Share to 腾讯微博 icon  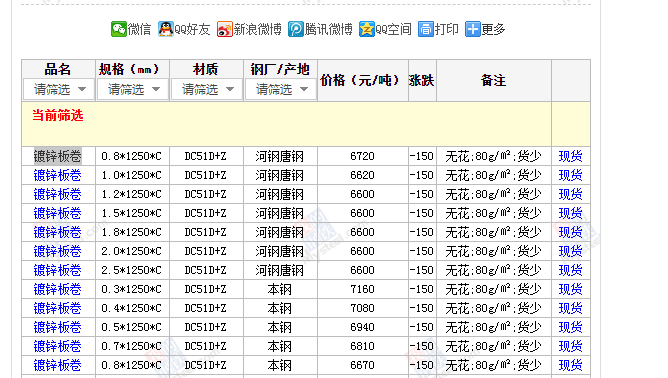pyautogui.click(x=296, y=29)
